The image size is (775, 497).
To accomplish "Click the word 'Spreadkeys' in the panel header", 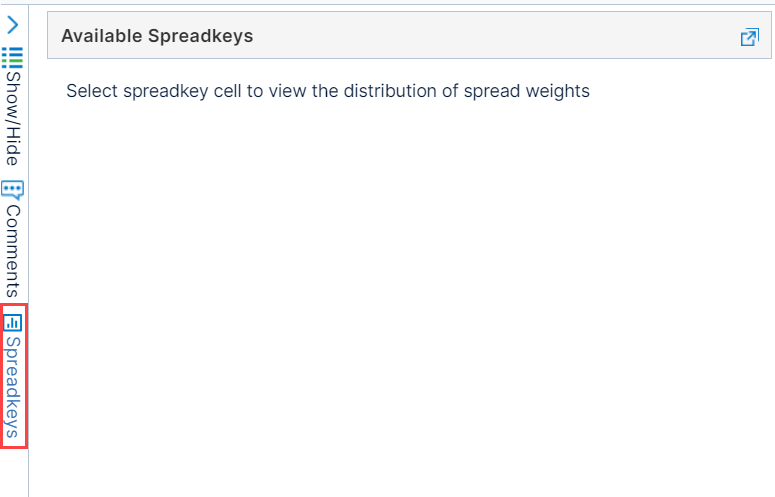I will pyautogui.click(x=201, y=36).
